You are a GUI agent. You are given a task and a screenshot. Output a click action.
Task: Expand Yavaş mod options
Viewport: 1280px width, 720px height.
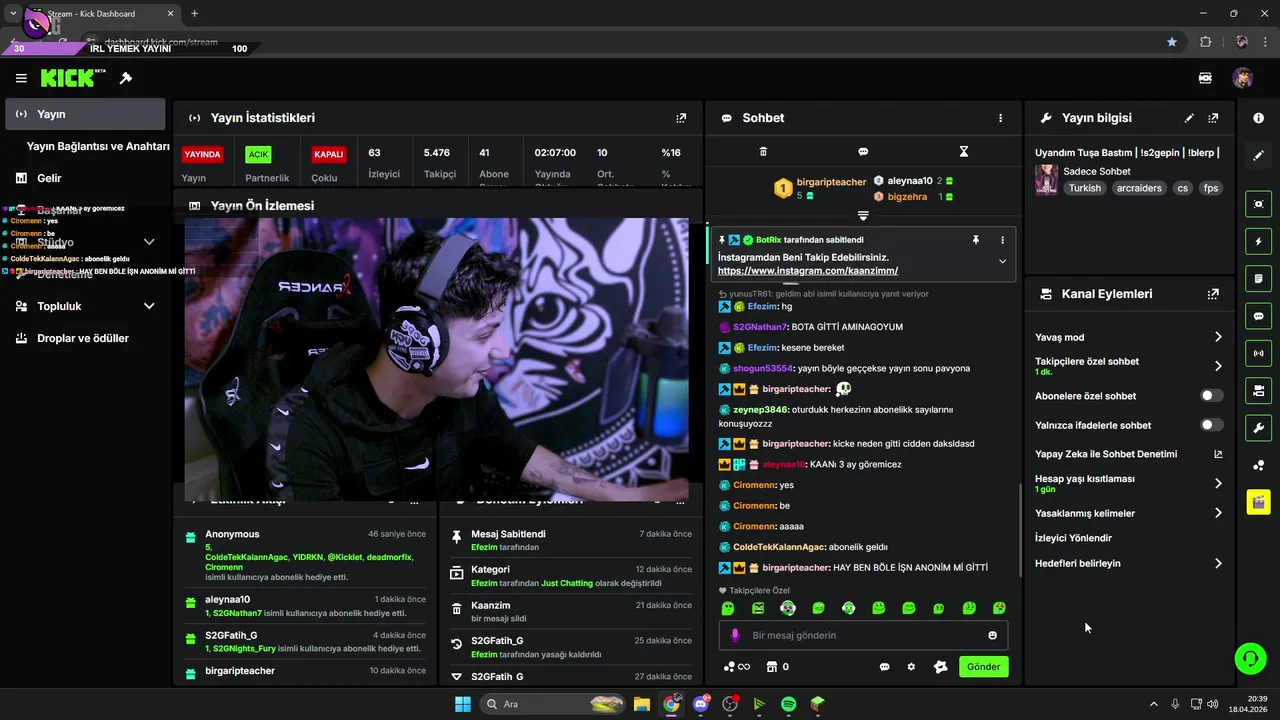(x=1218, y=337)
